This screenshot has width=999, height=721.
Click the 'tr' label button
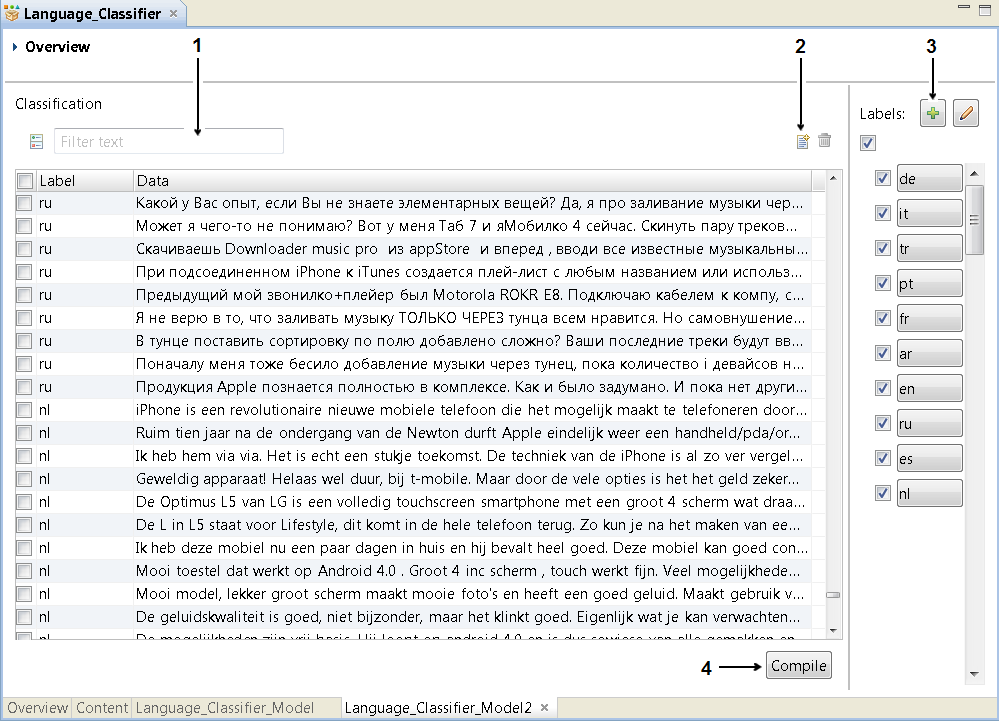tap(930, 248)
